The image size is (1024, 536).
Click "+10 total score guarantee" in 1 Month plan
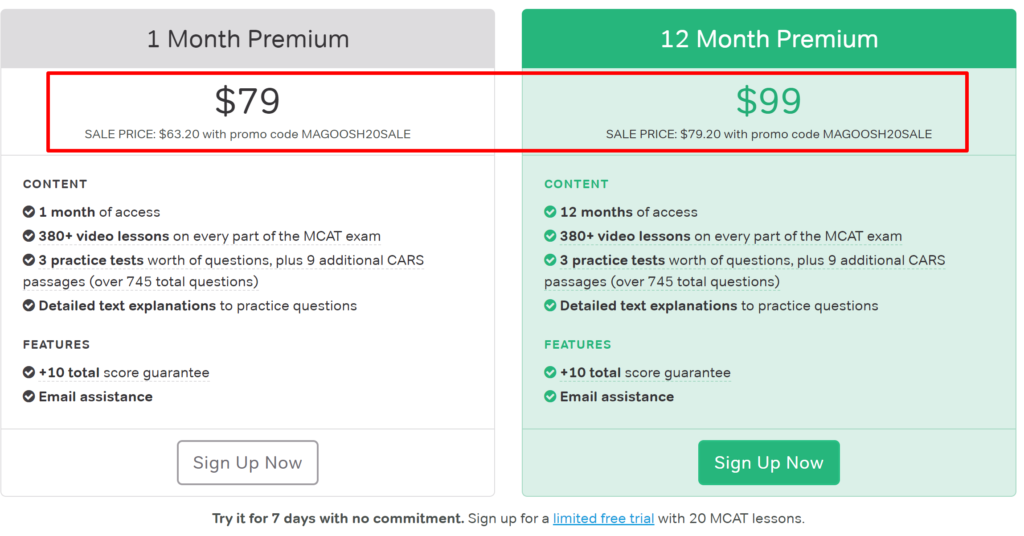(x=124, y=372)
